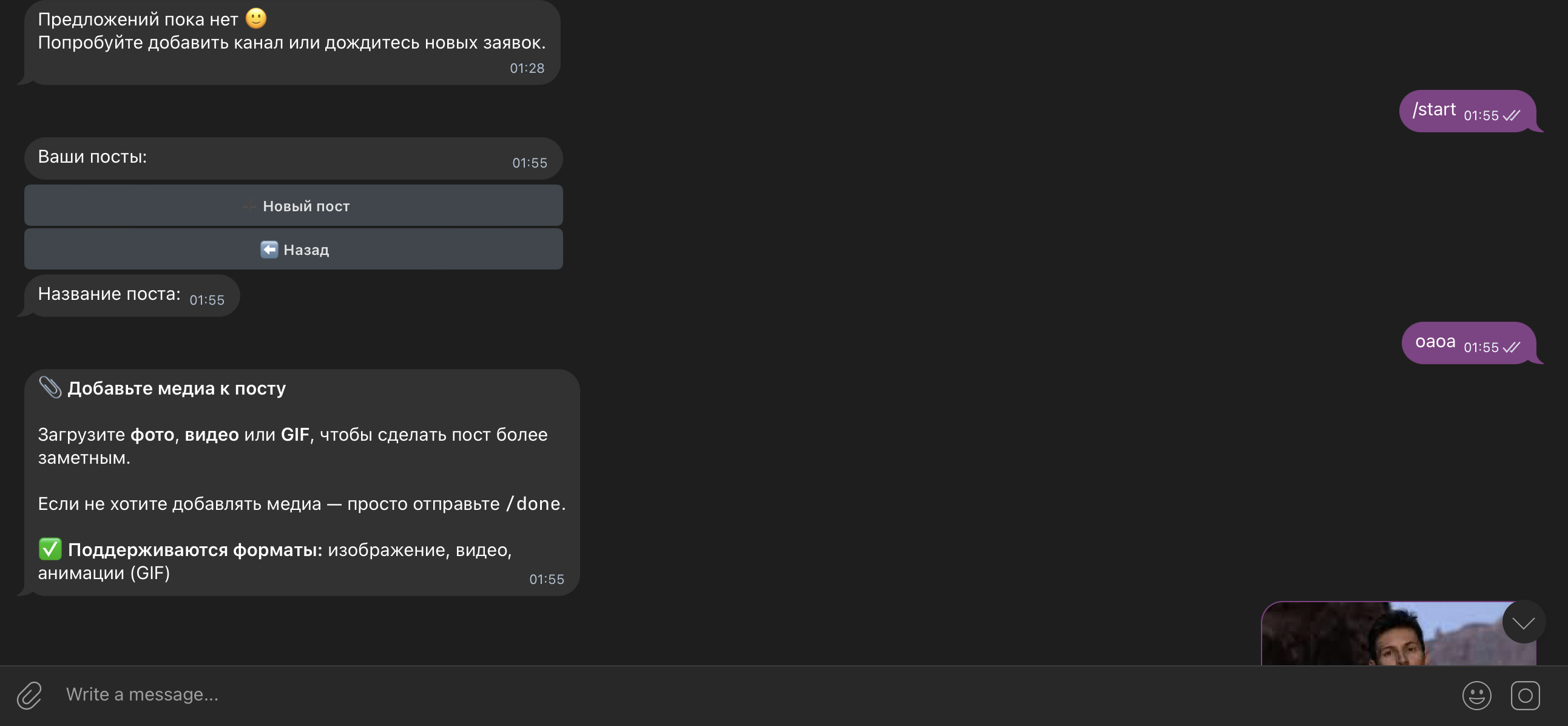The image size is (1568, 726).
Task: Click the Название поста: message
Action: coord(132,296)
